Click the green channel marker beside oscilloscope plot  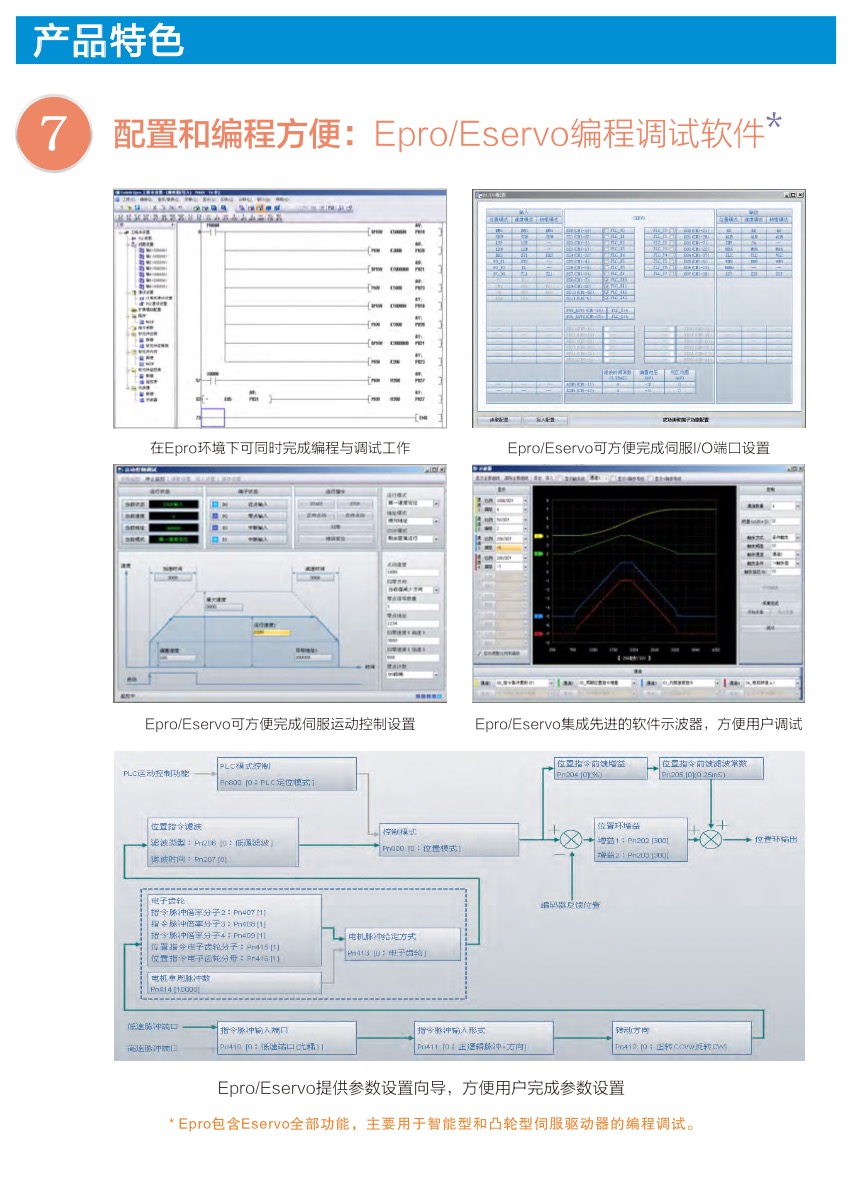tap(538, 553)
